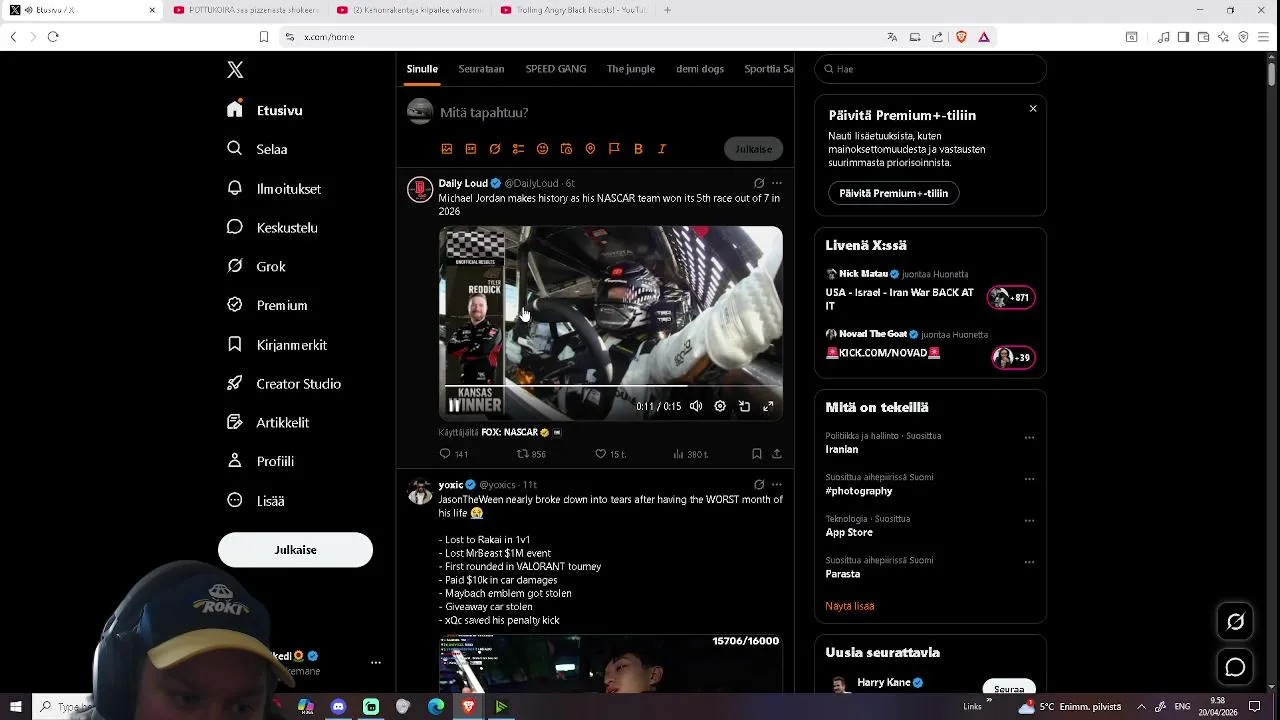Image resolution: width=1280 pixels, height=720 pixels.
Task: Open Grok from the sidebar
Action: point(256,266)
